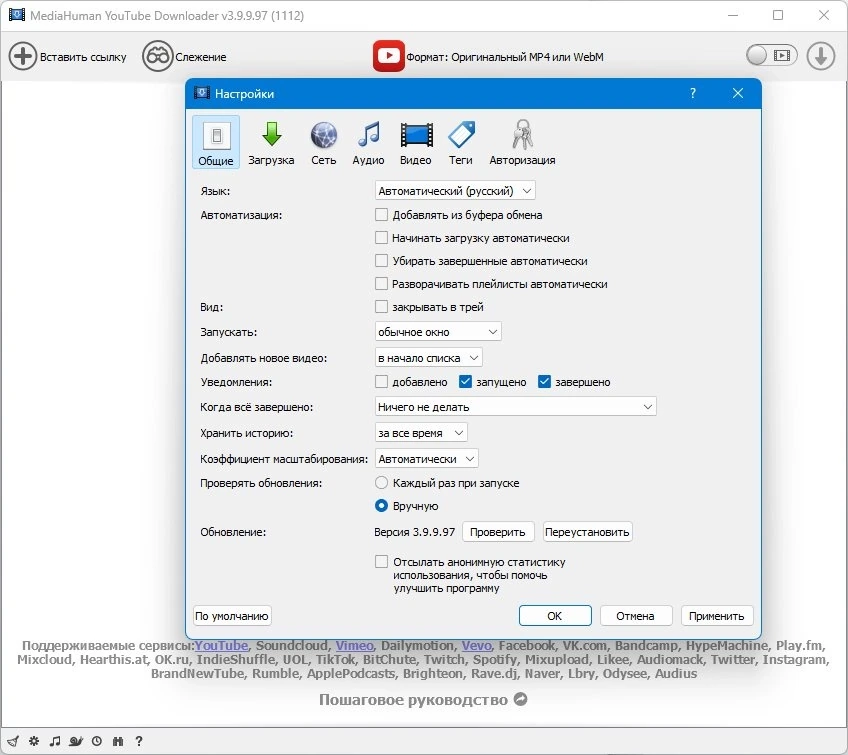Open the Запускать window mode dropdown
Viewport: 848px width, 755px height.
pos(438,332)
